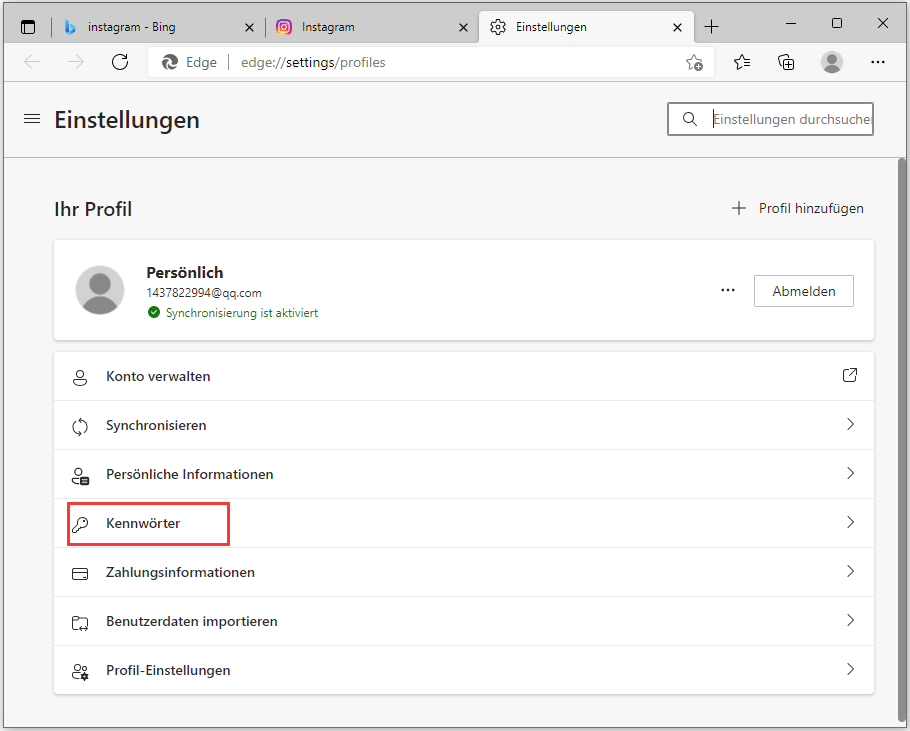Click the Abmelden button
The image size is (910, 731).
click(803, 291)
